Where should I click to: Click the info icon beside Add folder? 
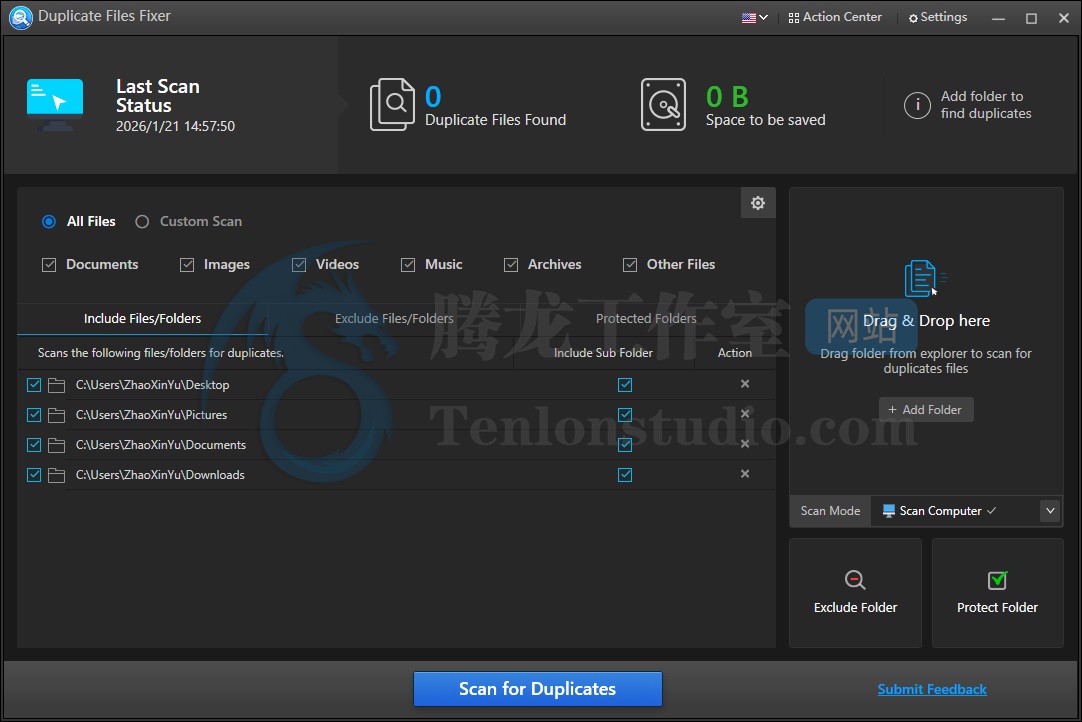point(917,105)
